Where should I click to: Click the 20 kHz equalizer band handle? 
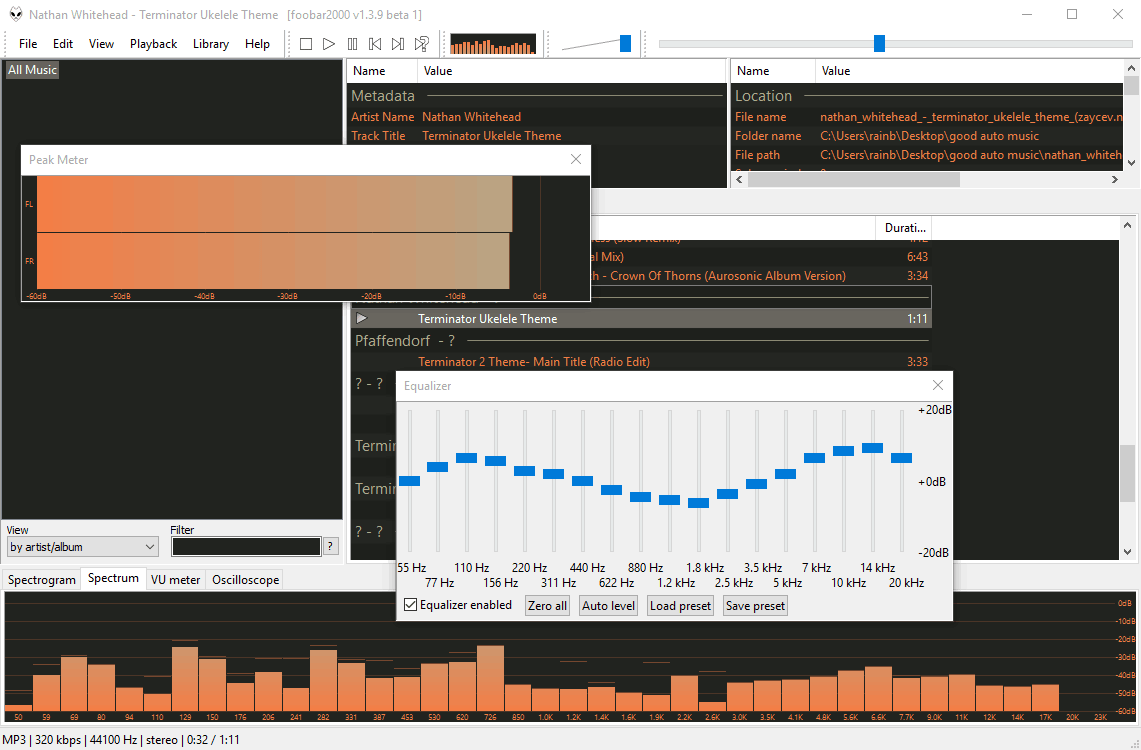[x=902, y=458]
